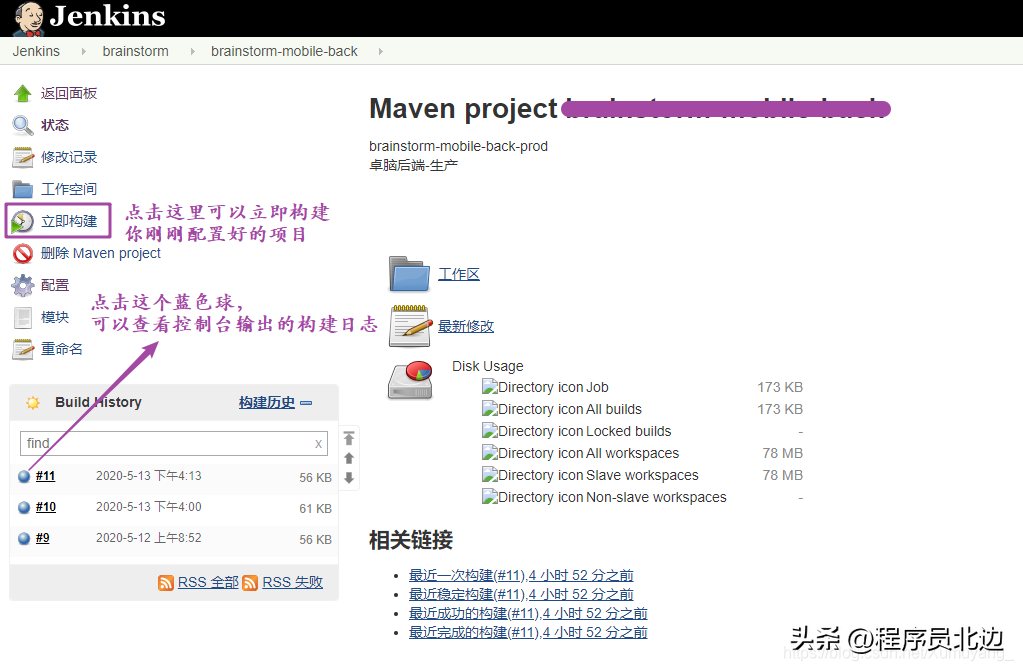The height and width of the screenshot is (671, 1023).
Task: Click the notepad icon next to 修改记录
Action: (23, 157)
